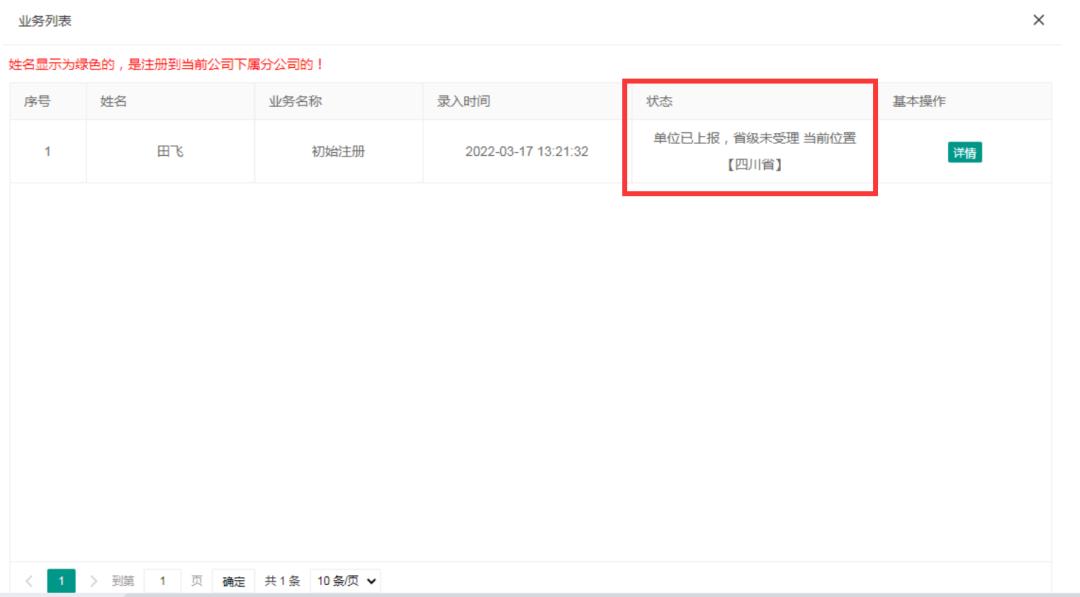1080x597 pixels.
Task: Click the 基本操作 column header
Action: (x=918, y=101)
